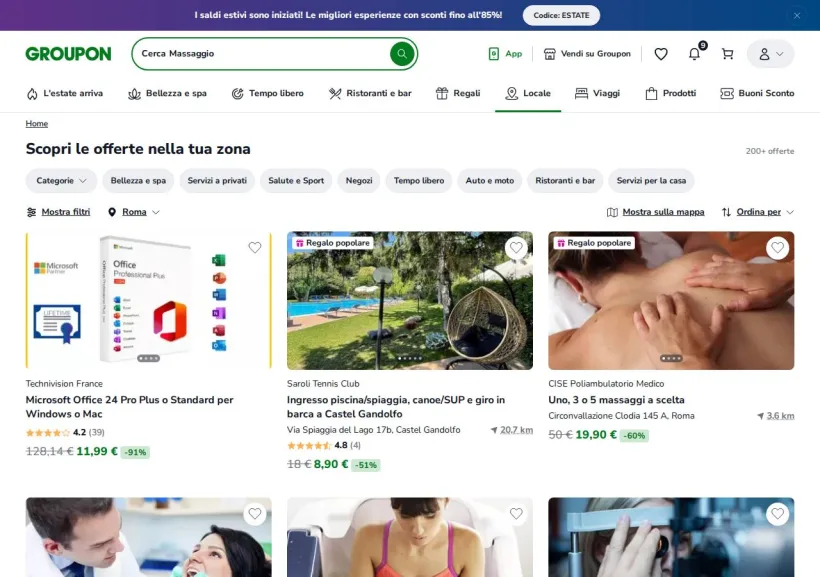Click the Codice: ESTATE button

(x=561, y=15)
